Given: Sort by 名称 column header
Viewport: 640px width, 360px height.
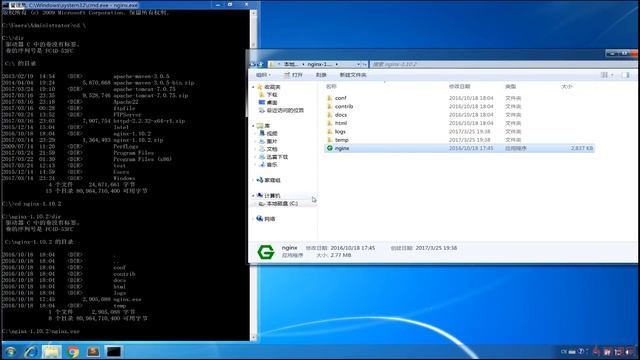Looking at the screenshot, I should pyautogui.click(x=331, y=87).
